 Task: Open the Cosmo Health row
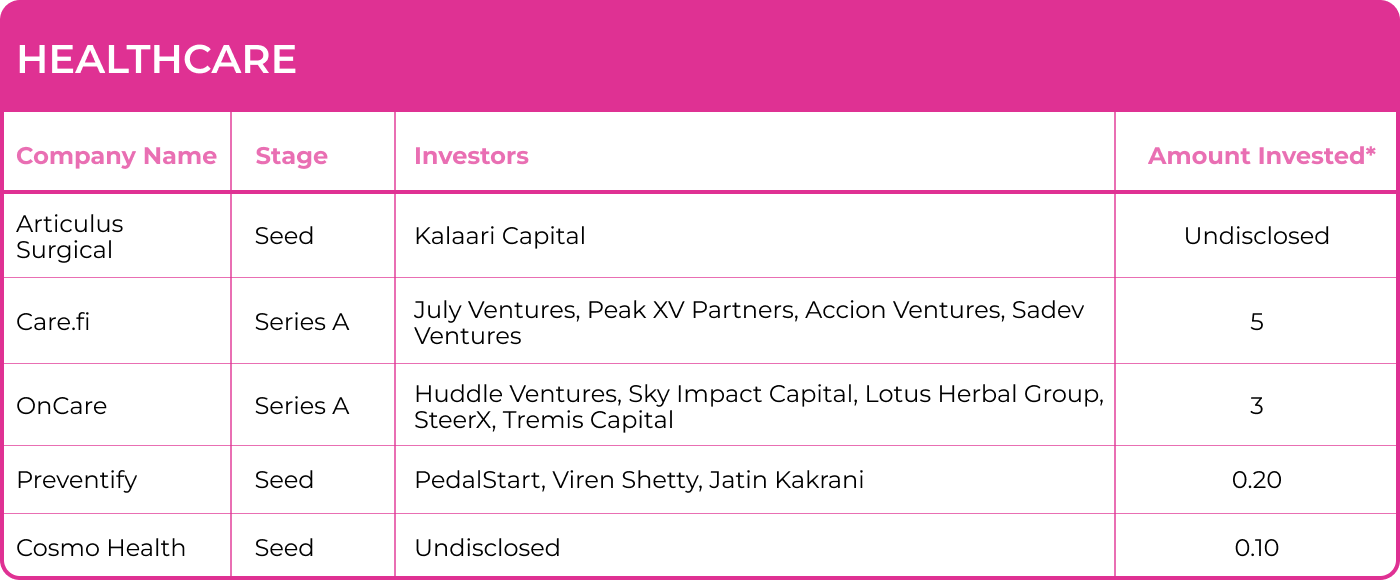point(101,548)
